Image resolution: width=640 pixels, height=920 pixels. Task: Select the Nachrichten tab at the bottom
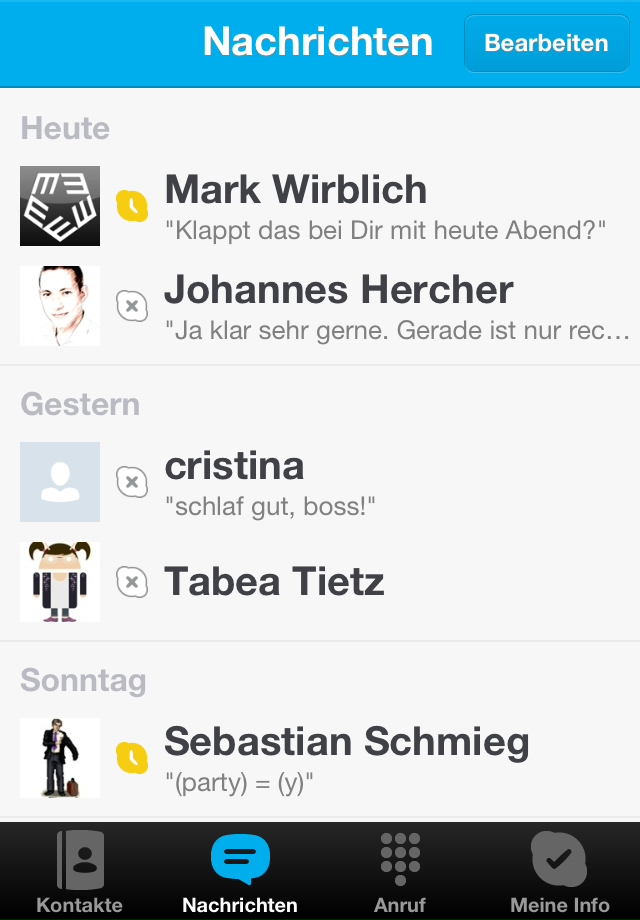[240, 872]
